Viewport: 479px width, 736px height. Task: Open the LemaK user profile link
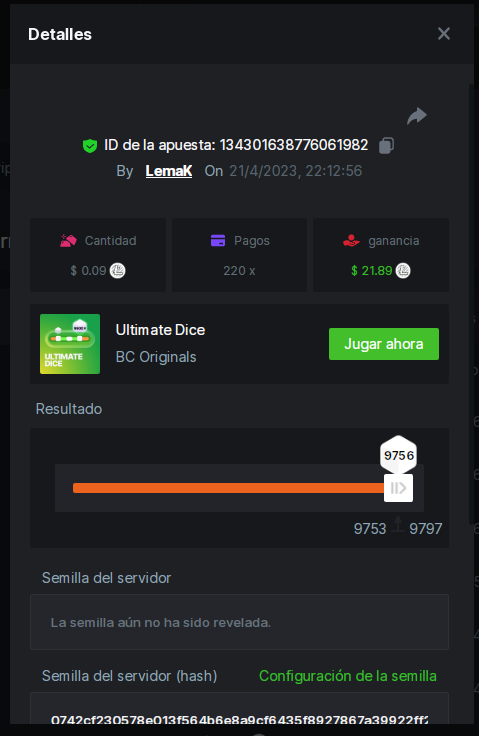[x=169, y=171]
